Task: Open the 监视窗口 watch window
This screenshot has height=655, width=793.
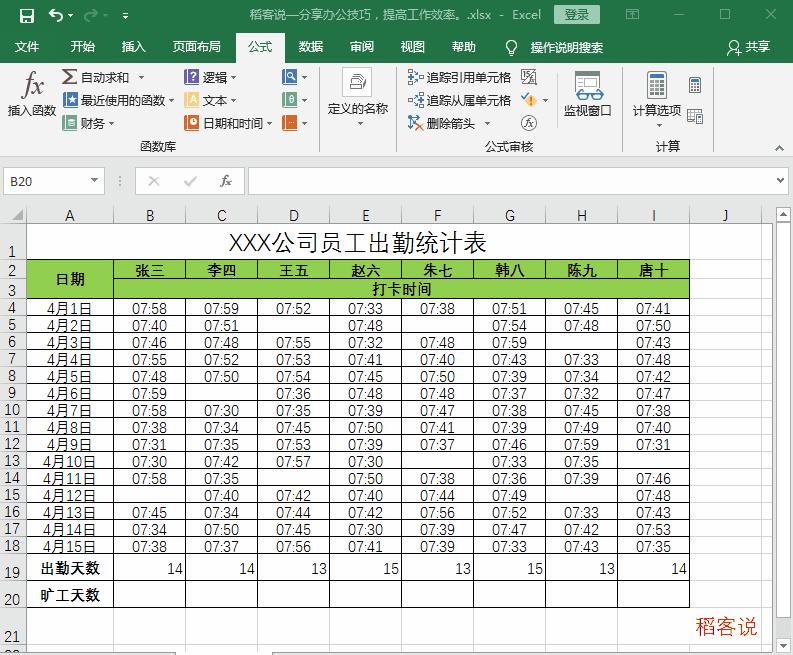Action: click(588, 94)
